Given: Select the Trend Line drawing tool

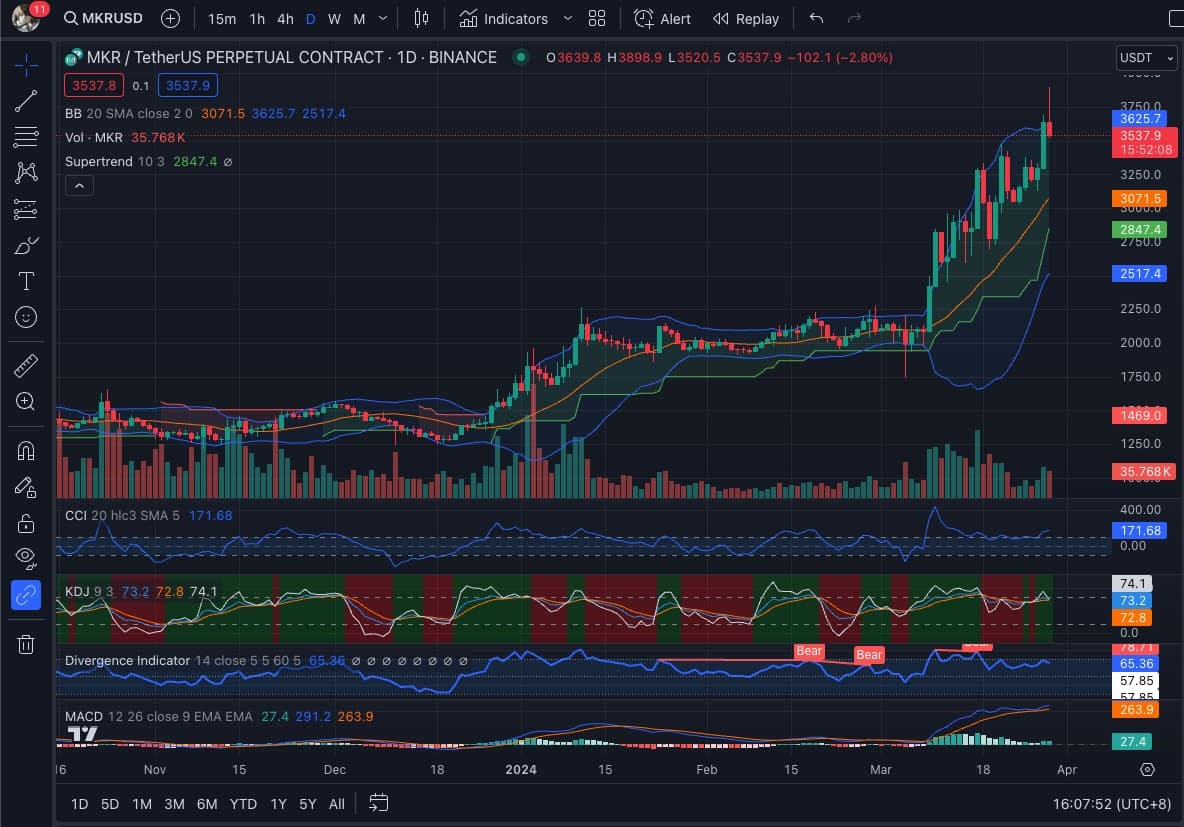Looking at the screenshot, I should coord(26,100).
